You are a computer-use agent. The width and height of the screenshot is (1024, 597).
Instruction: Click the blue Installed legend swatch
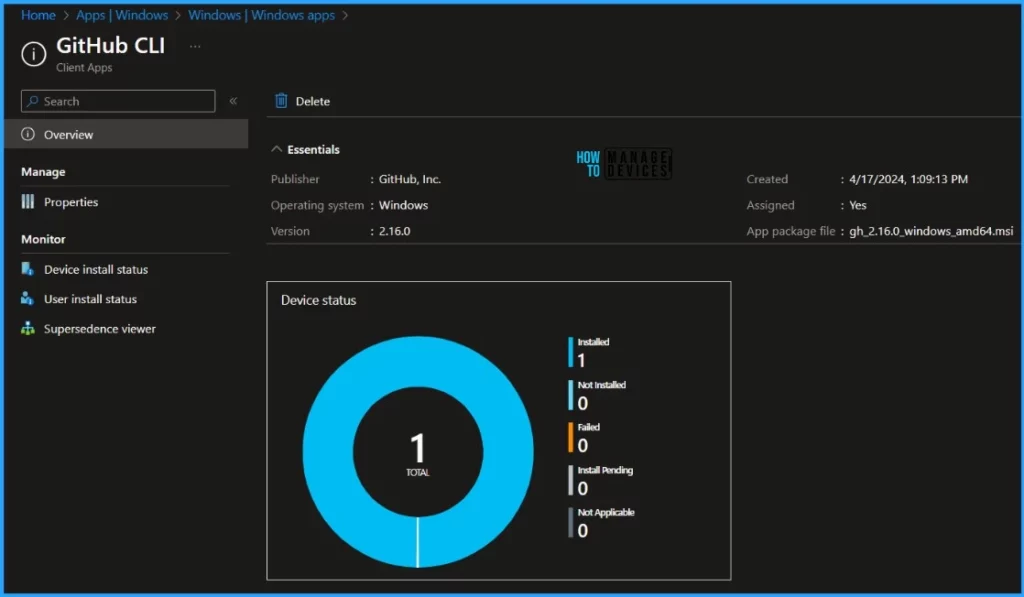point(571,352)
